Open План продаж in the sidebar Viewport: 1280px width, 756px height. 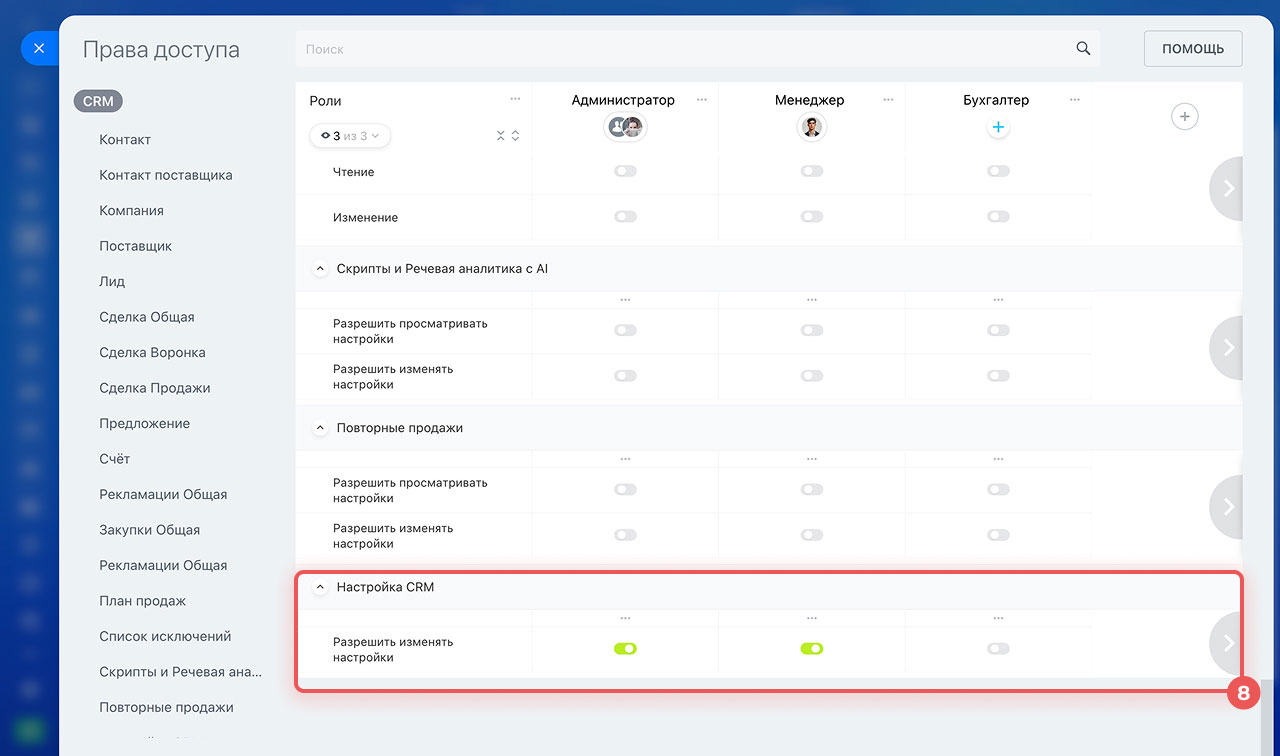pos(142,601)
